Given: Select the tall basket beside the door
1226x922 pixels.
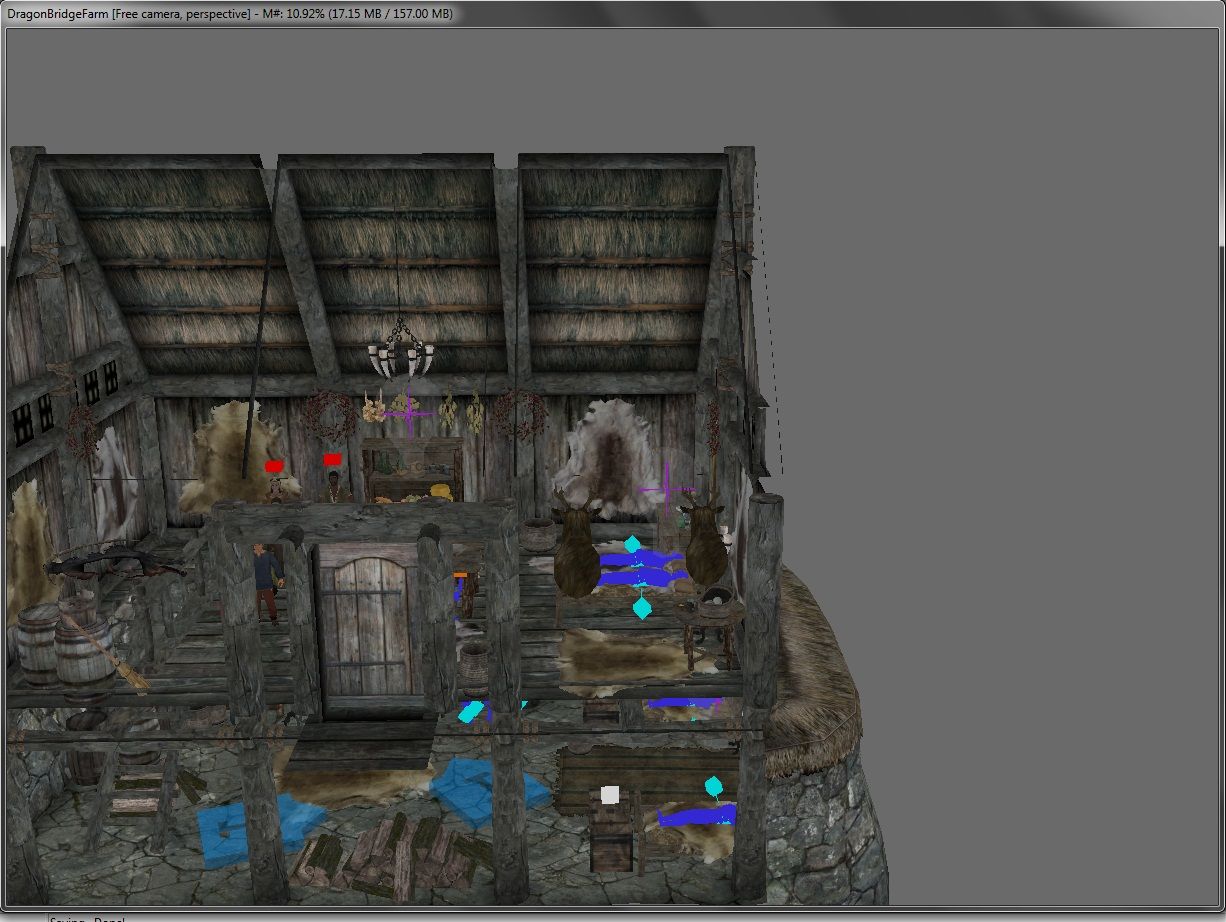Looking at the screenshot, I should (474, 670).
